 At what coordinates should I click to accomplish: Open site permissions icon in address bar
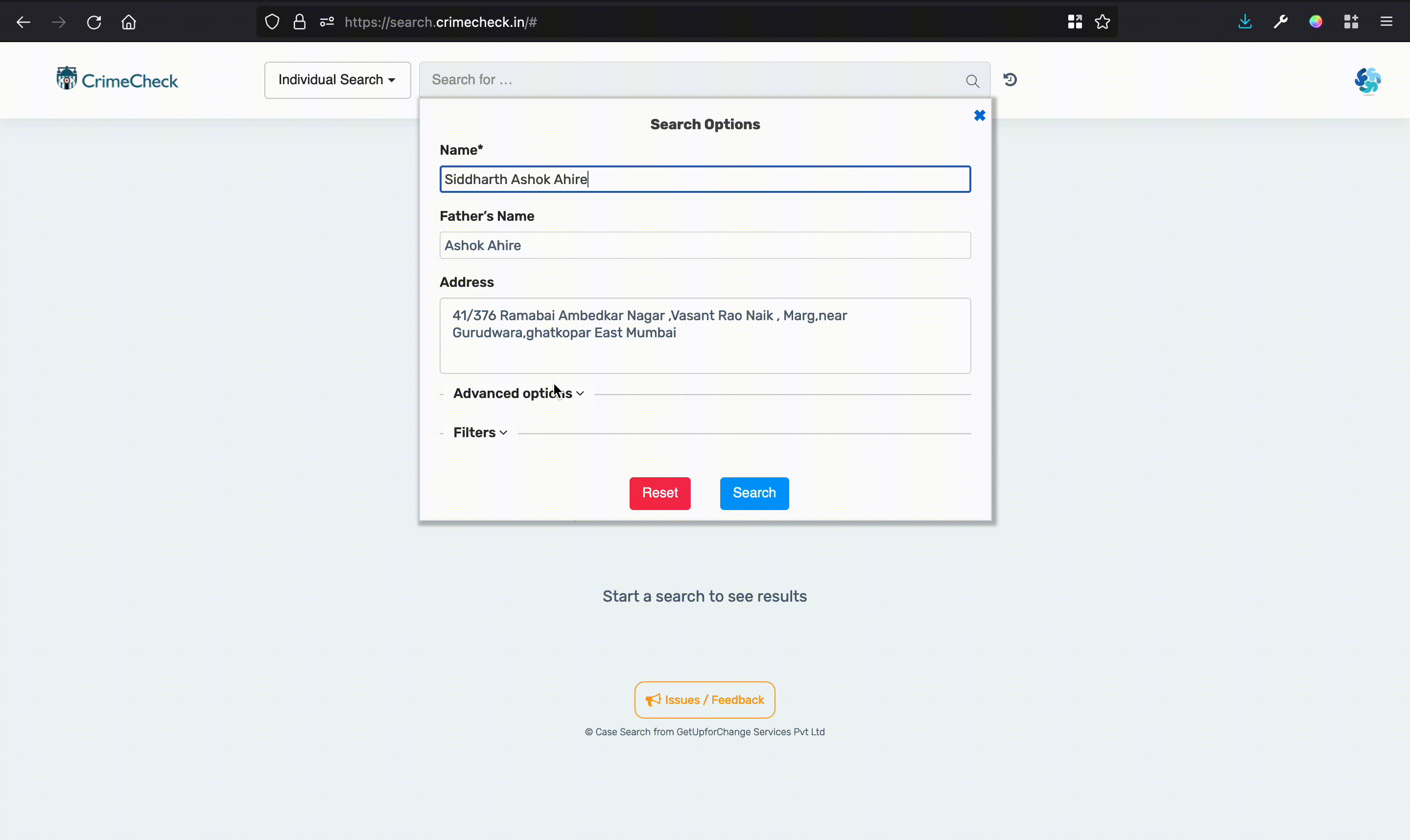click(x=327, y=22)
